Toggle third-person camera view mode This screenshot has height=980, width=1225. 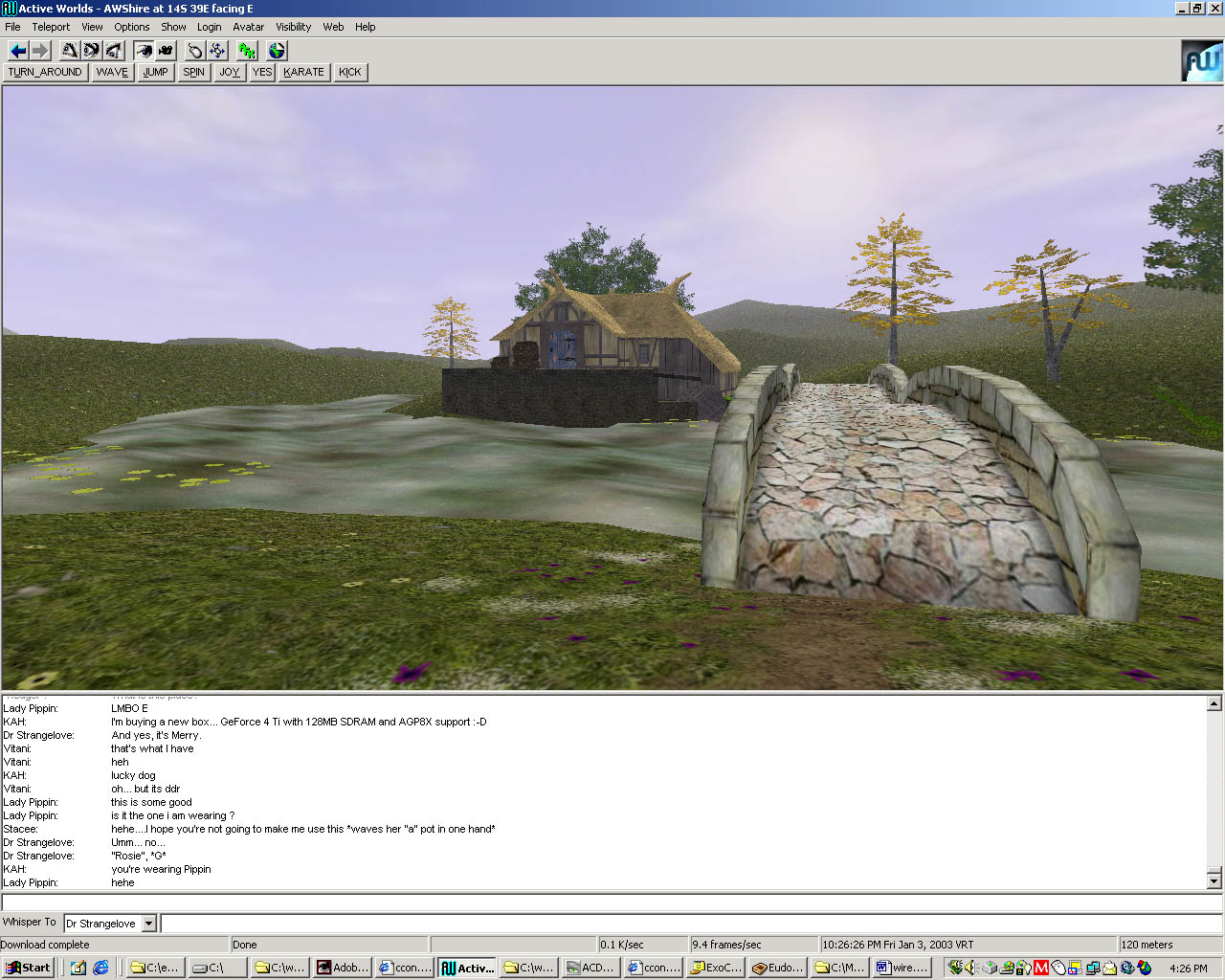pyautogui.click(x=166, y=51)
